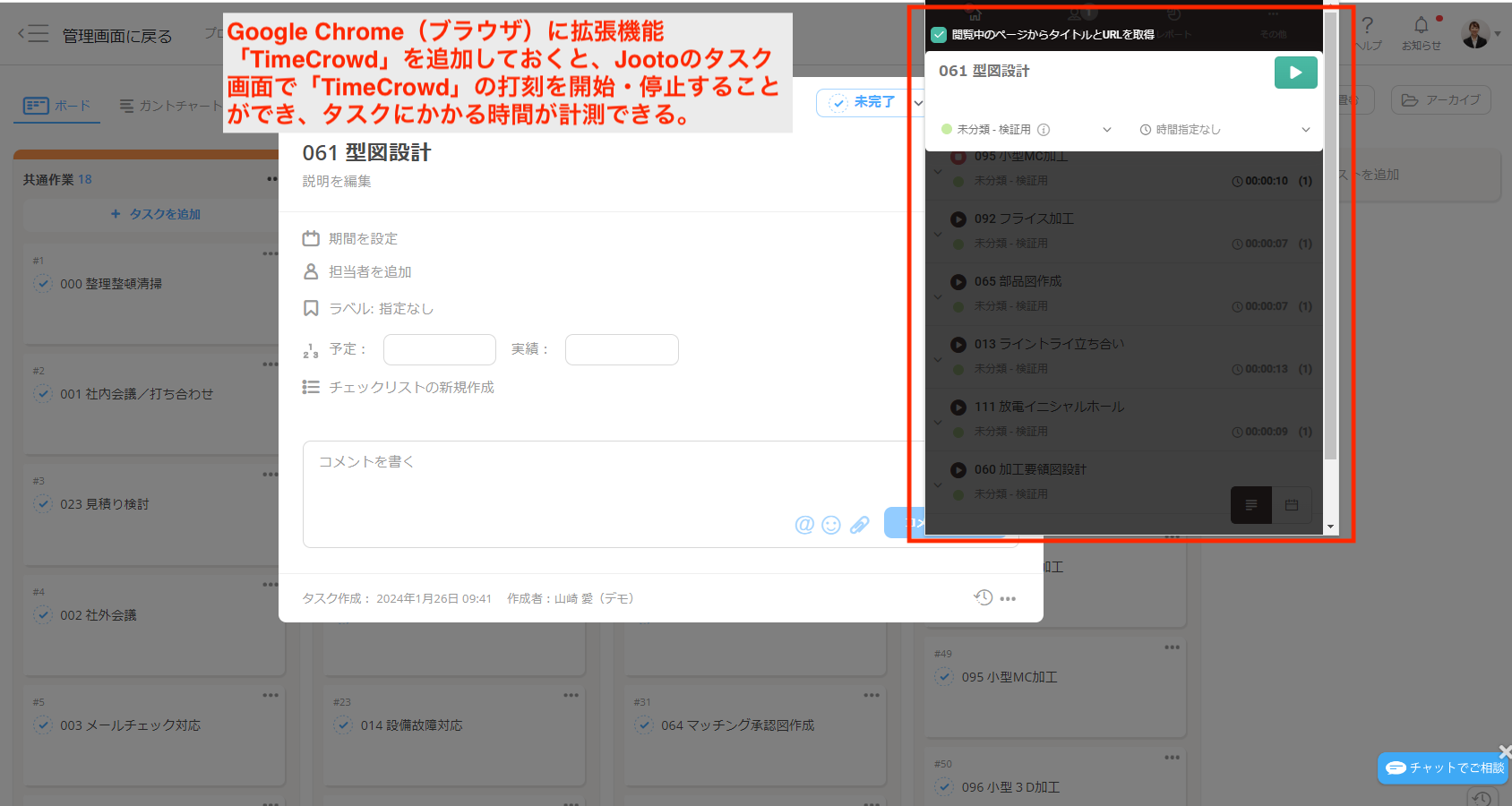Open notifications bell お知らせ

(1421, 33)
